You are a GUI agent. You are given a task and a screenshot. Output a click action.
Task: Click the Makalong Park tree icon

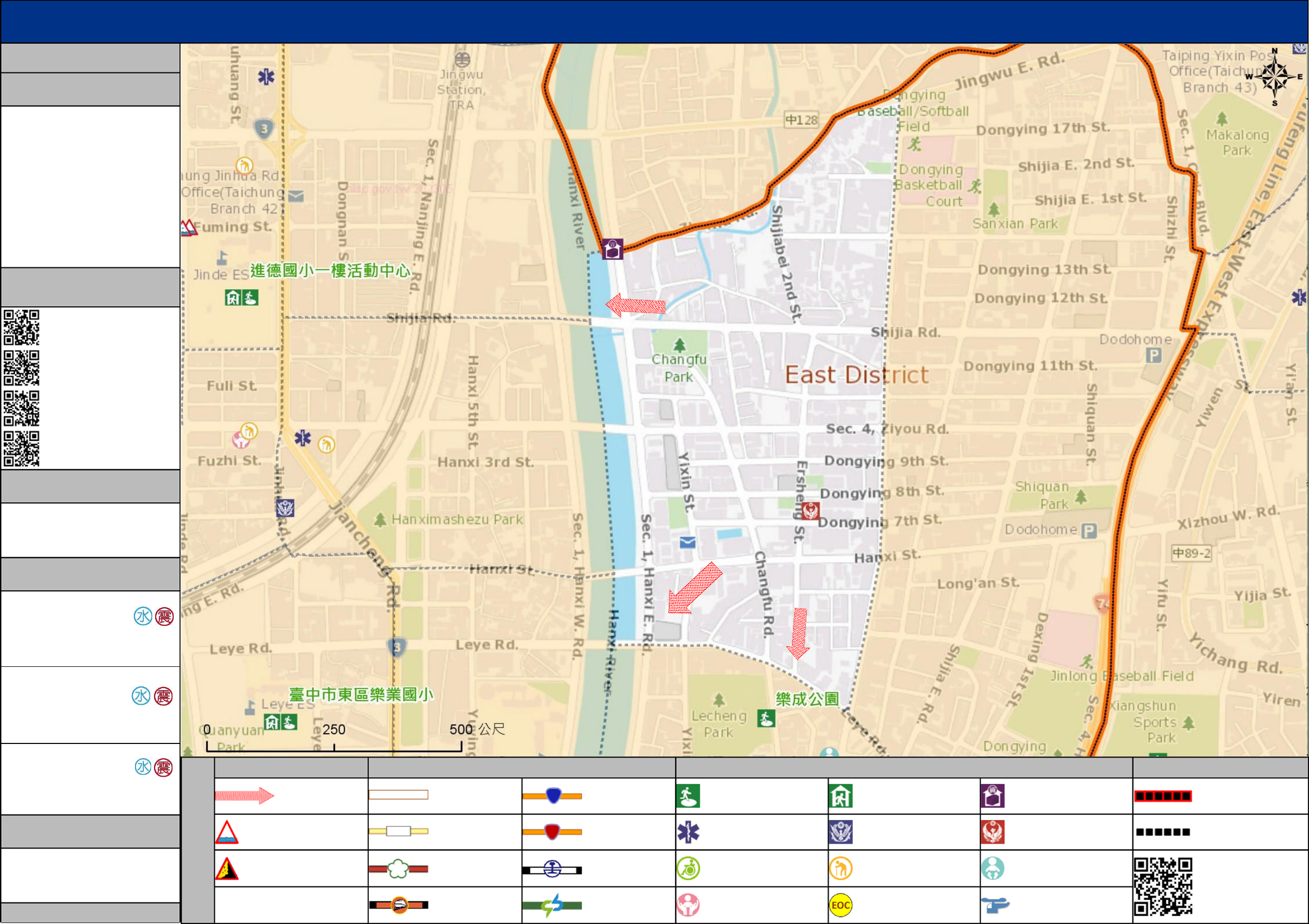tap(1222, 118)
